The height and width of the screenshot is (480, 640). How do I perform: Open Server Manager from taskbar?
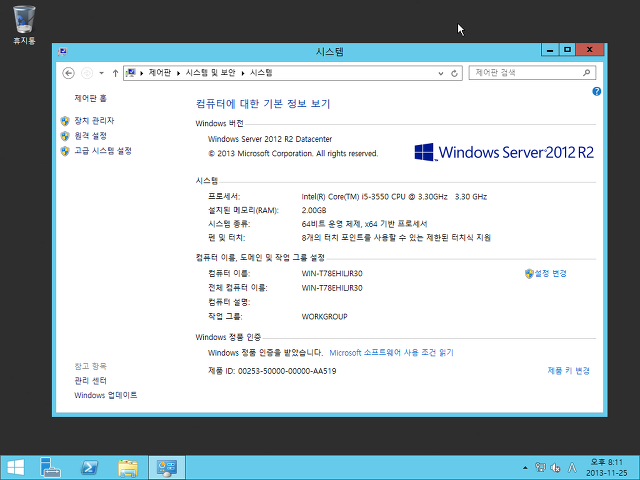pyautogui.click(x=50, y=467)
